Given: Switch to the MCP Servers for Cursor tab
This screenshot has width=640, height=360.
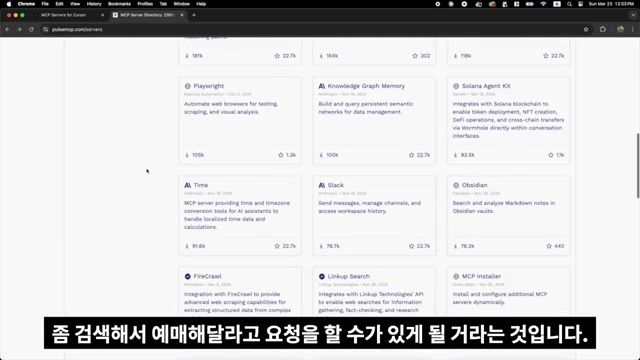Looking at the screenshot, I should [x=63, y=15].
